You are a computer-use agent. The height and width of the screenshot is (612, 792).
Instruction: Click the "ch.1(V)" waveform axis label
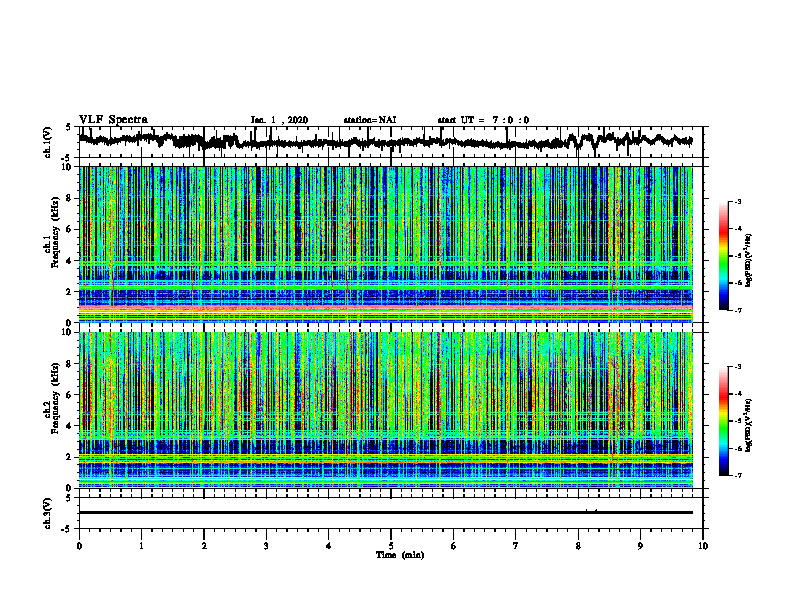(x=48, y=142)
